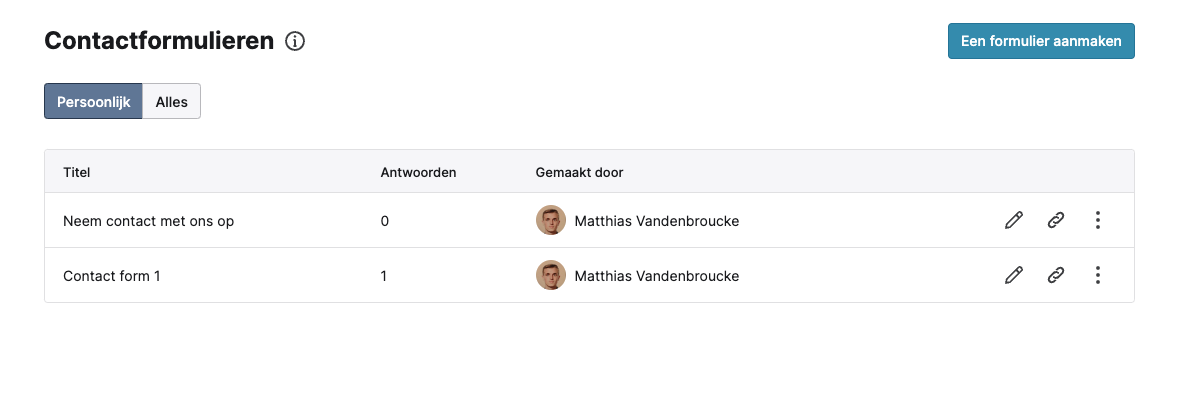Copy link for 'Neem contact met ons op'

click(x=1056, y=221)
